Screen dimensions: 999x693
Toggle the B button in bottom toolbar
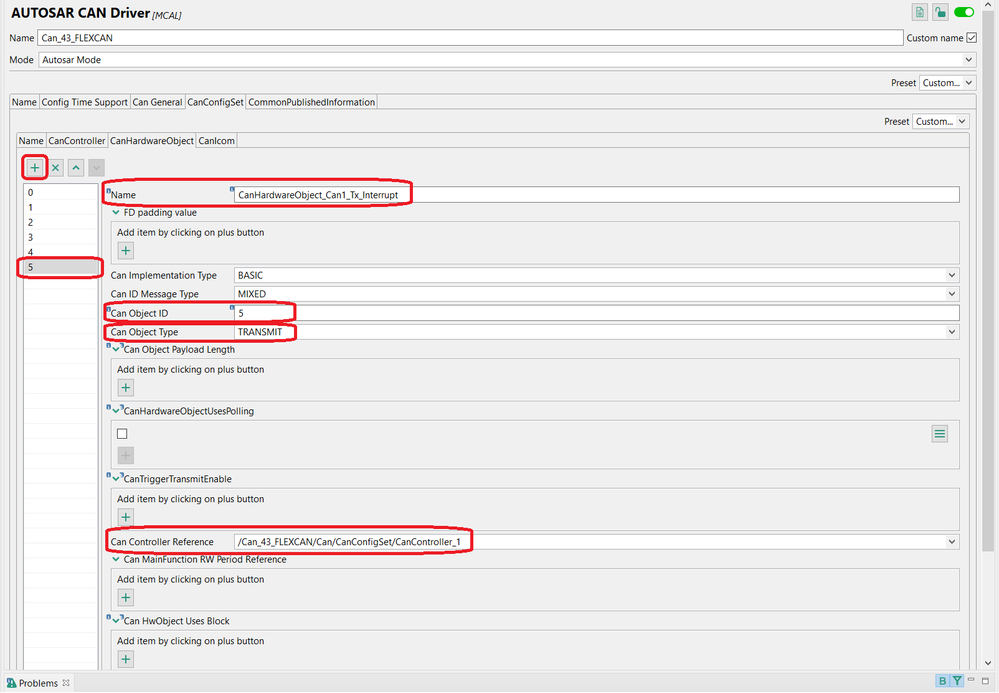[942, 681]
